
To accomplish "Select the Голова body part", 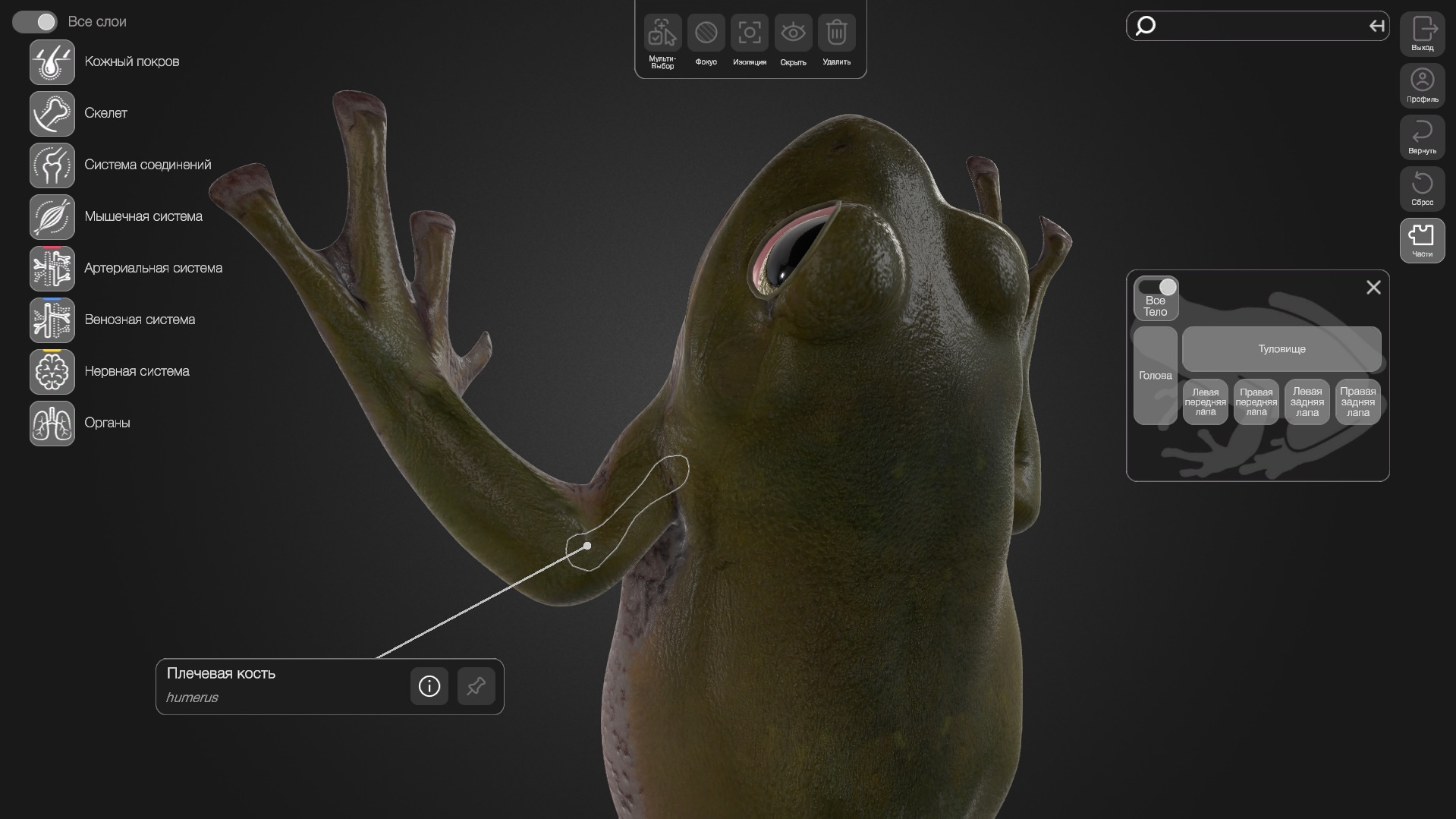I will [x=1155, y=375].
